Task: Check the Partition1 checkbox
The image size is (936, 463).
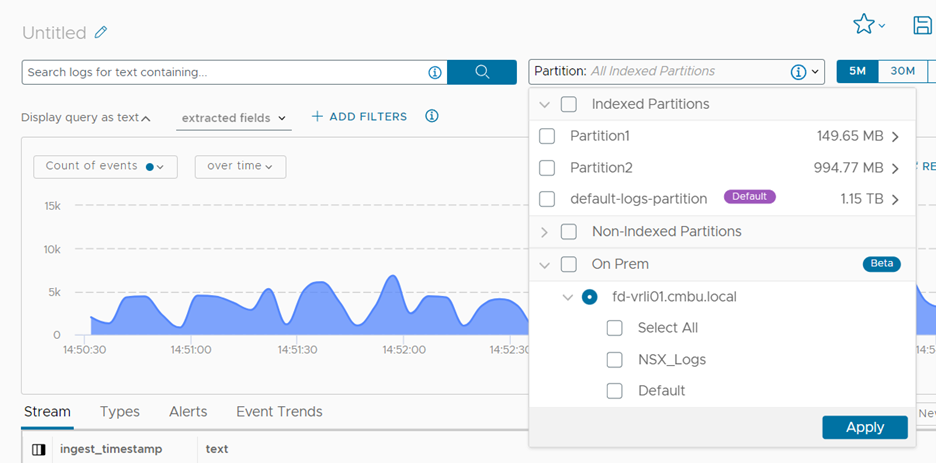Action: 547,136
